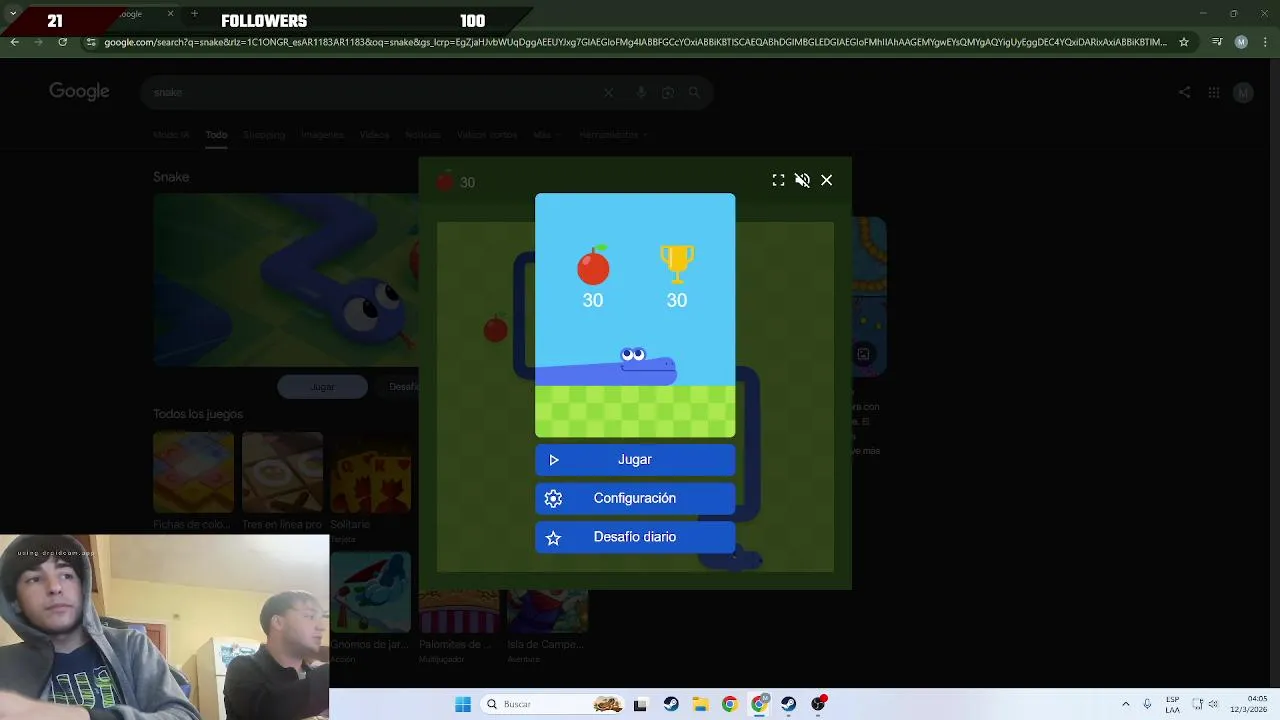
Task: Click the tray microphone icon
Action: 1147,704
